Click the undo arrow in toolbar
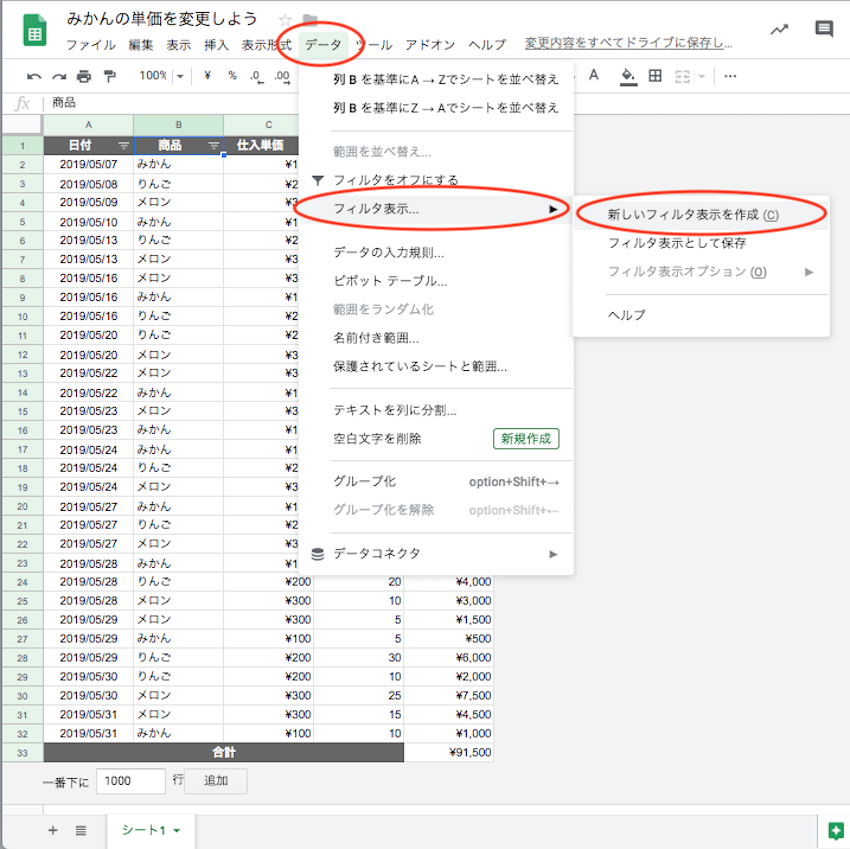Viewport: 850px width, 849px height. coord(34,76)
